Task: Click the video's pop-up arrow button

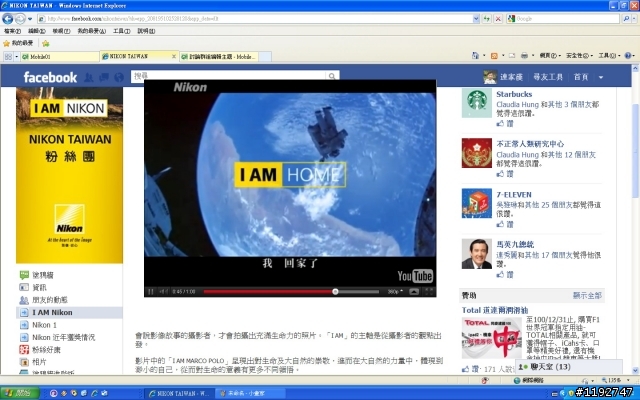Action: (x=414, y=291)
